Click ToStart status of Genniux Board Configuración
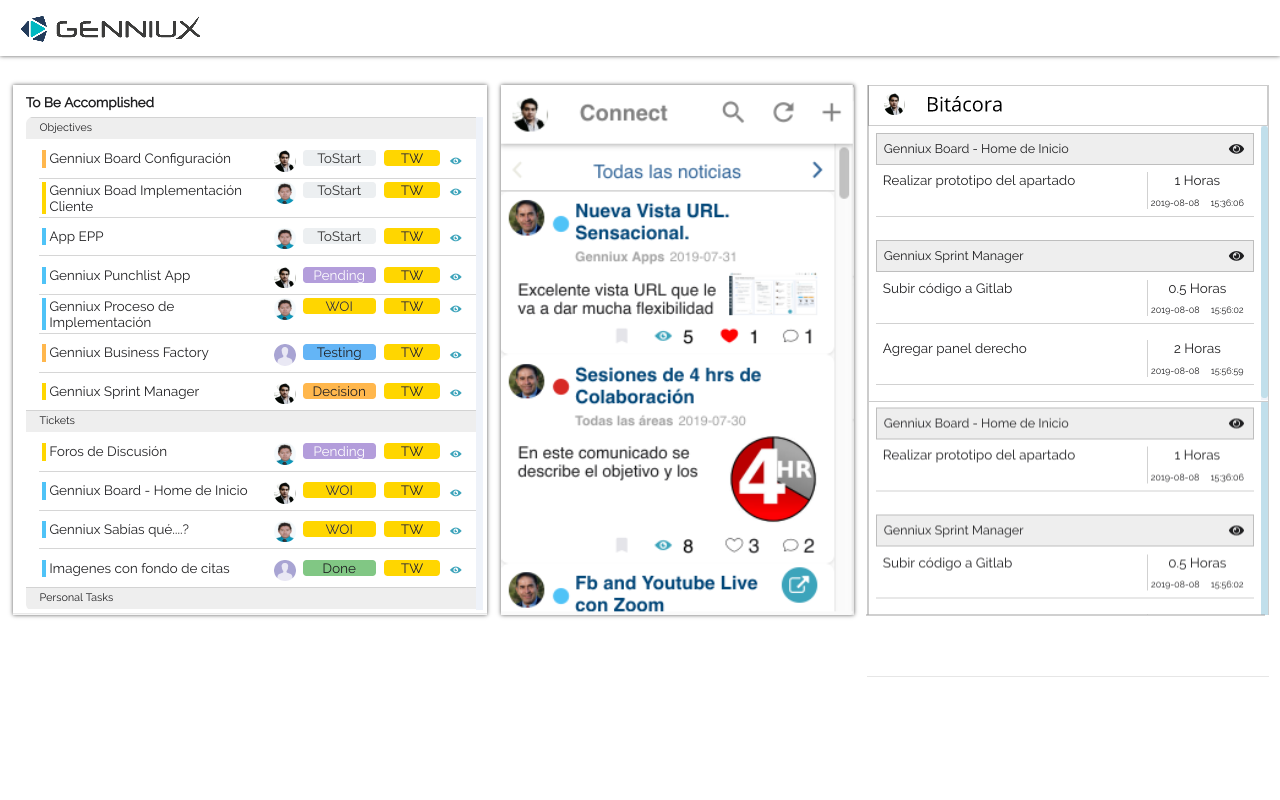Viewport: 1280px width, 800px height. [339, 158]
